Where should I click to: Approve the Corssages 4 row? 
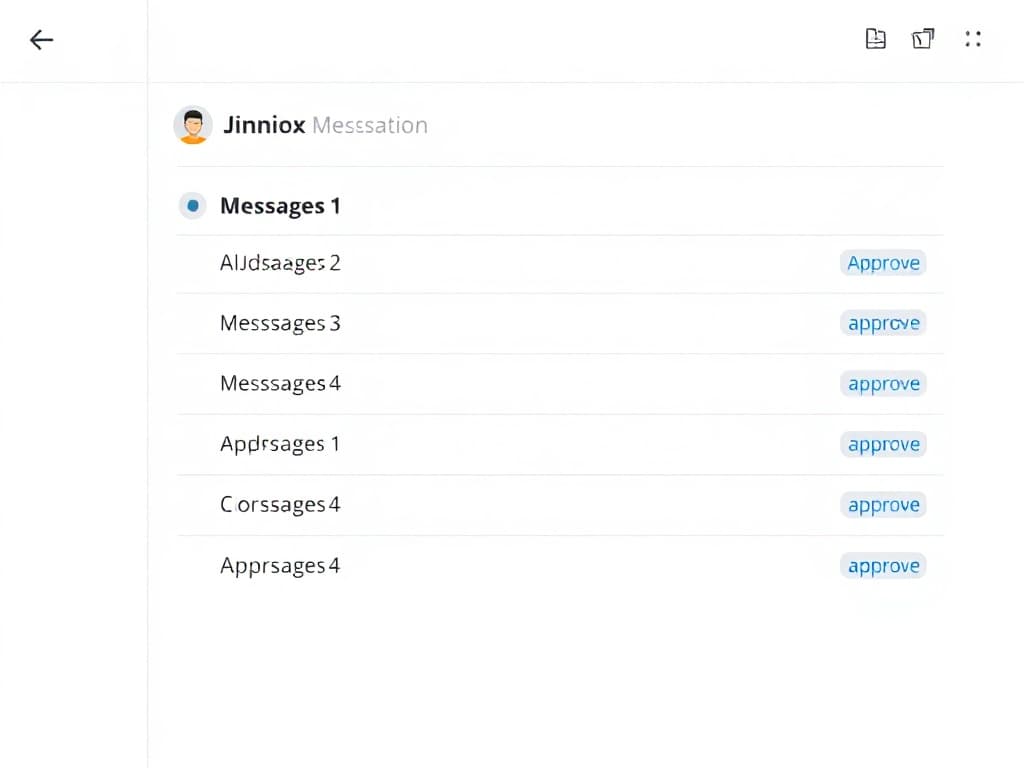pos(883,505)
